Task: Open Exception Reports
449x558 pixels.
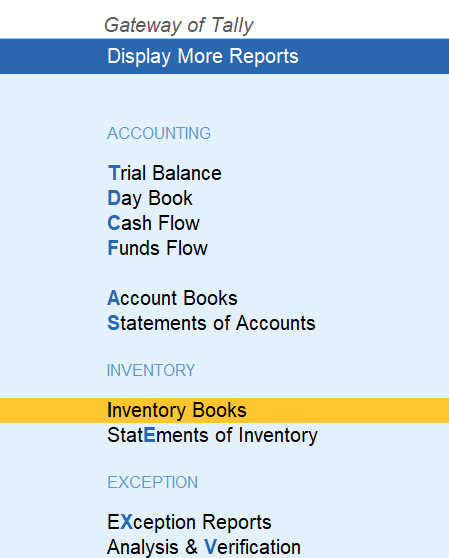Action: (189, 522)
